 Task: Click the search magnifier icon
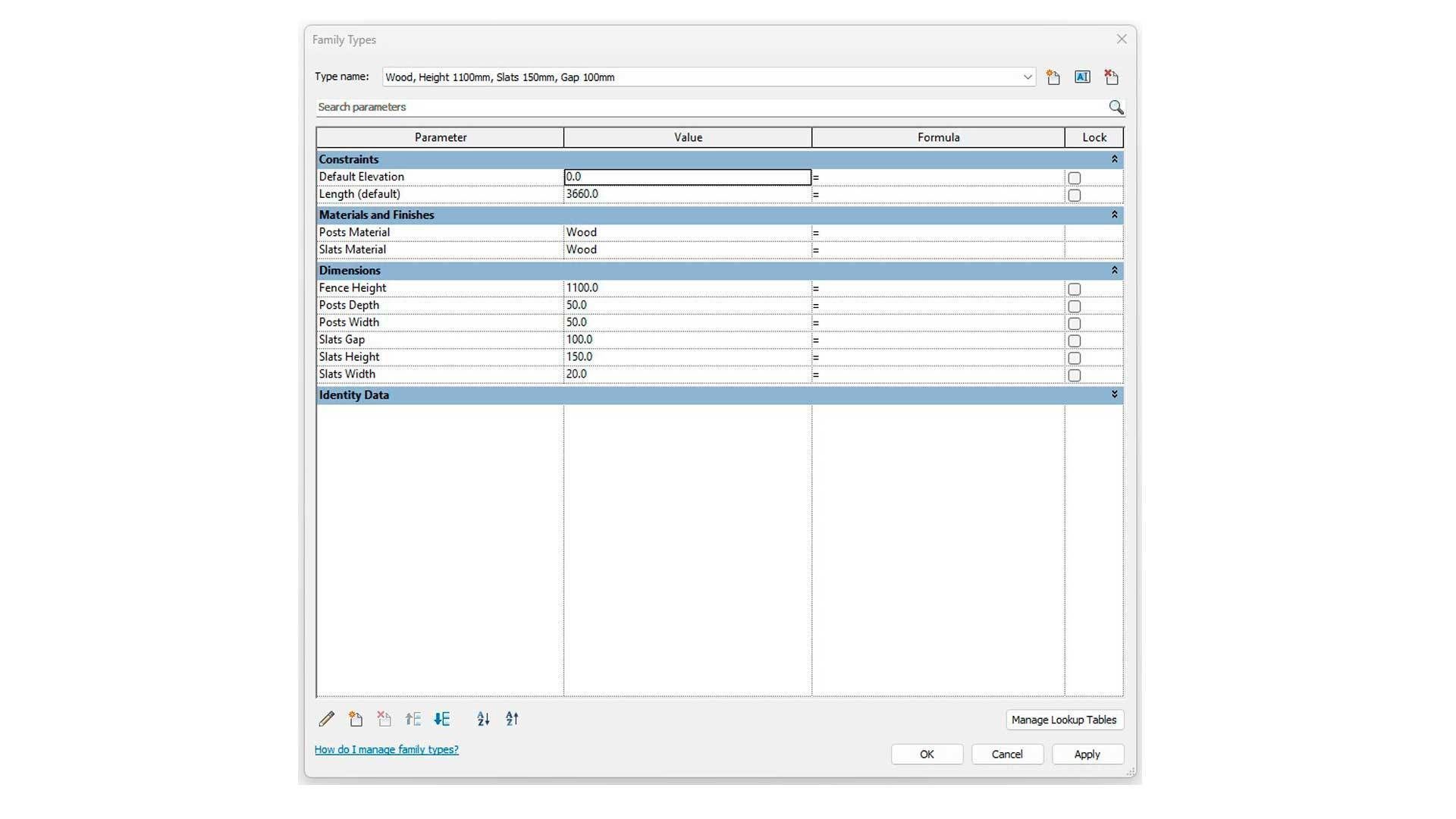point(1116,108)
